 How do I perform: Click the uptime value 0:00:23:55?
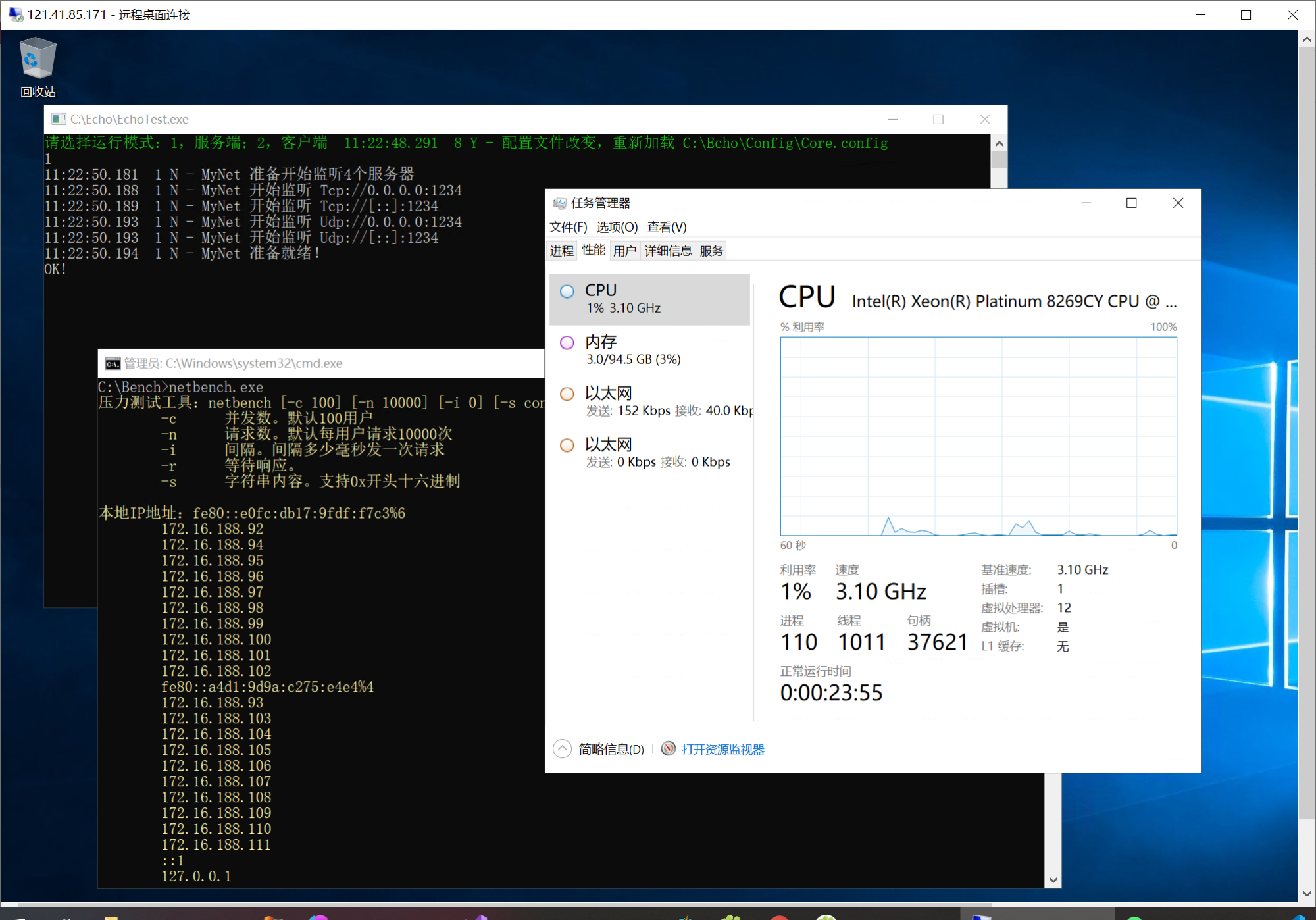[x=831, y=692]
